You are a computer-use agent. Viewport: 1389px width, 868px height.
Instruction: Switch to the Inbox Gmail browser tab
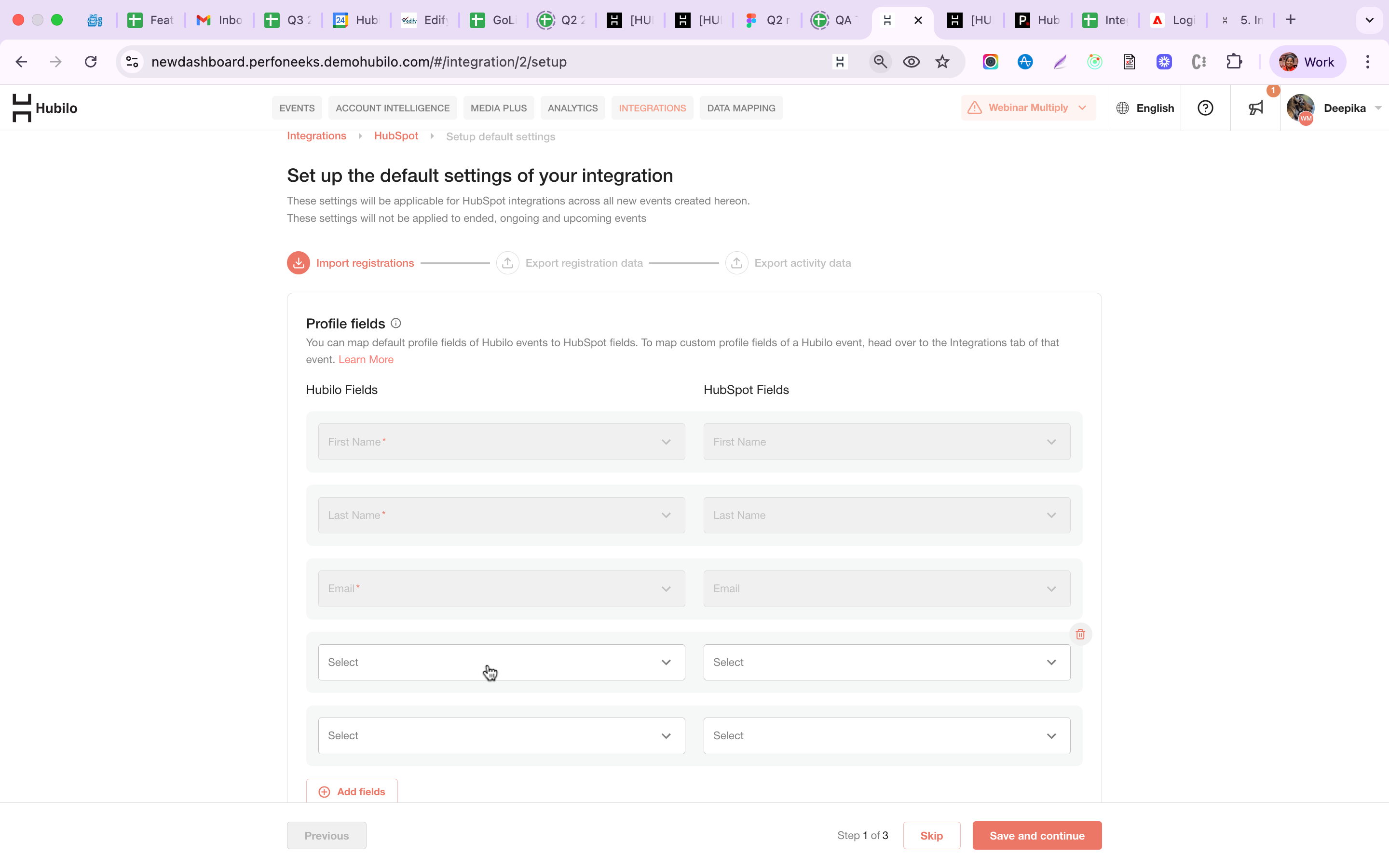click(219, 20)
